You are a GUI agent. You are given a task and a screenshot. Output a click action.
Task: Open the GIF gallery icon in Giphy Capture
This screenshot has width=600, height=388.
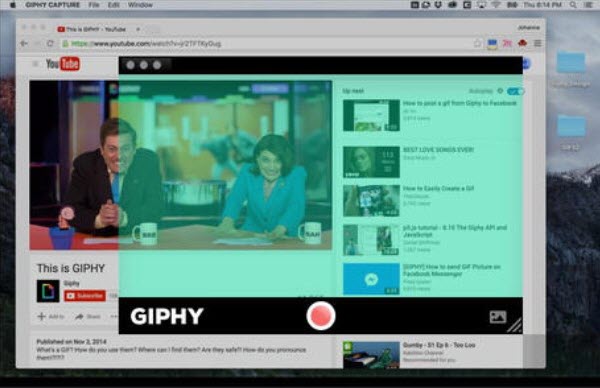pos(497,317)
